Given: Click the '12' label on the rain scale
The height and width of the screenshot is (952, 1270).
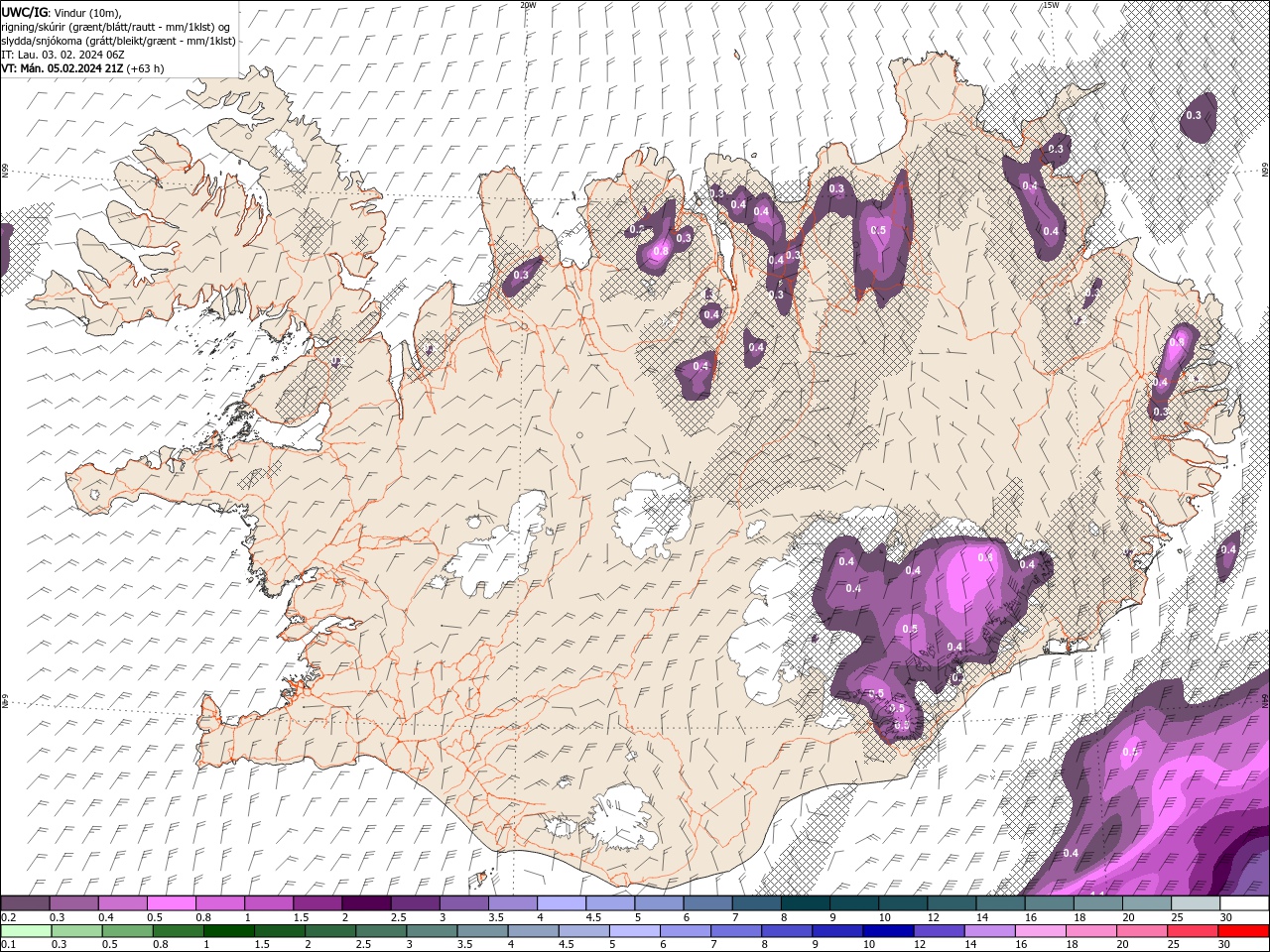Looking at the screenshot, I should [x=921, y=944].
